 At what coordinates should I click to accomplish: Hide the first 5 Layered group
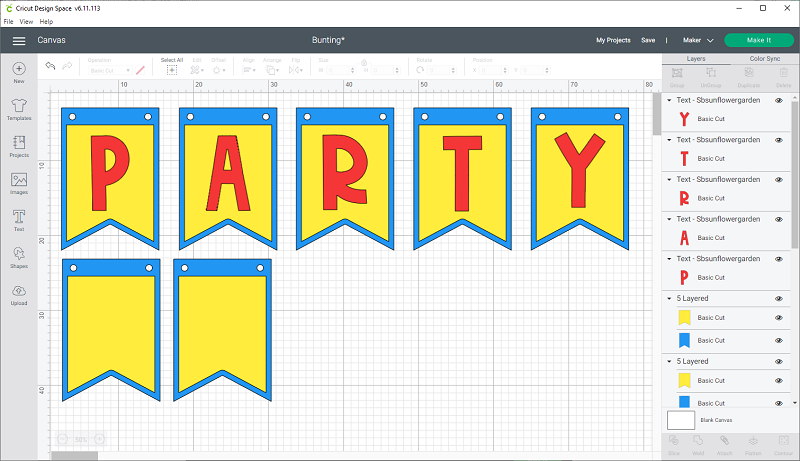[x=779, y=298]
